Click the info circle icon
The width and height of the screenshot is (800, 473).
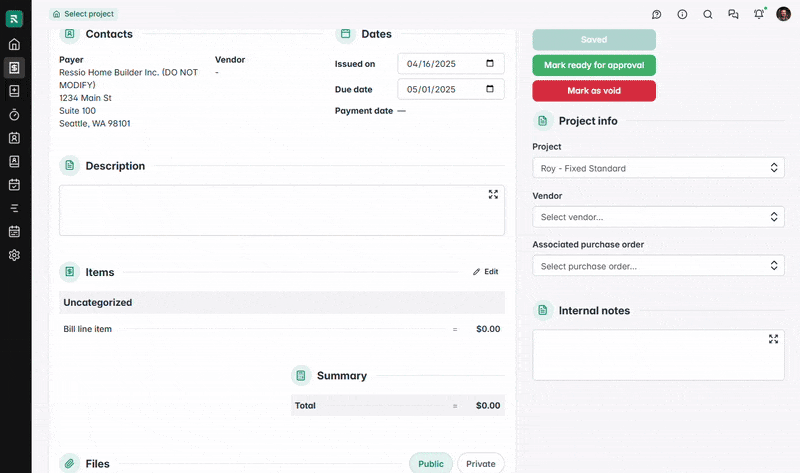pos(682,14)
